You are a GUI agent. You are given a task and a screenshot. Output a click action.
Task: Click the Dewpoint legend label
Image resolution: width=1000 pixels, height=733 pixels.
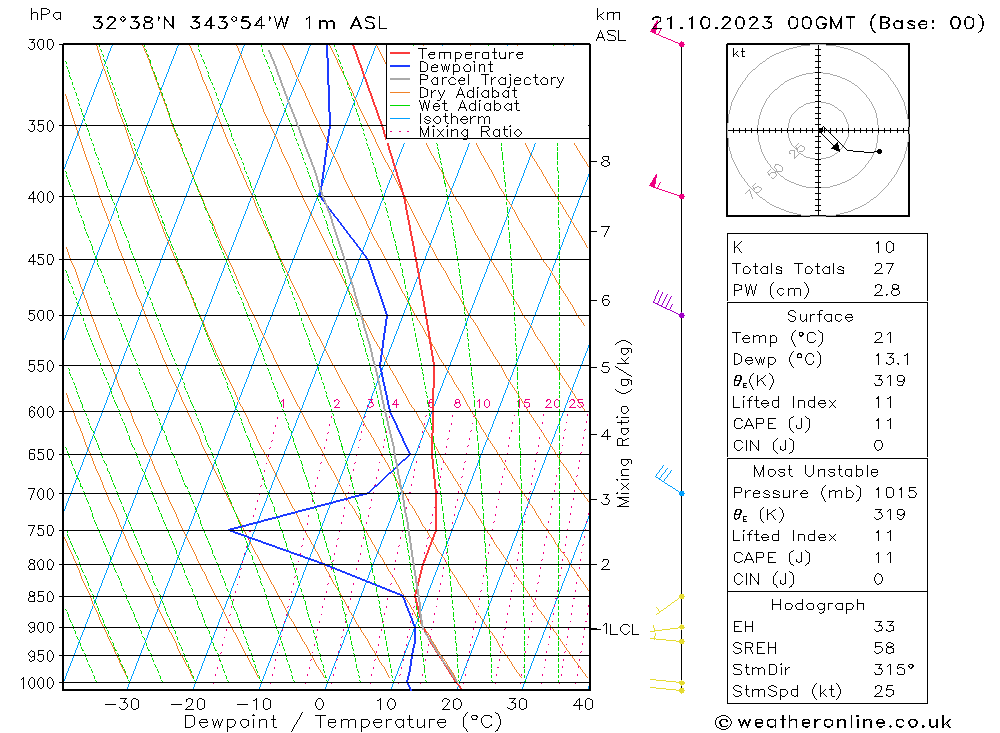click(456, 67)
